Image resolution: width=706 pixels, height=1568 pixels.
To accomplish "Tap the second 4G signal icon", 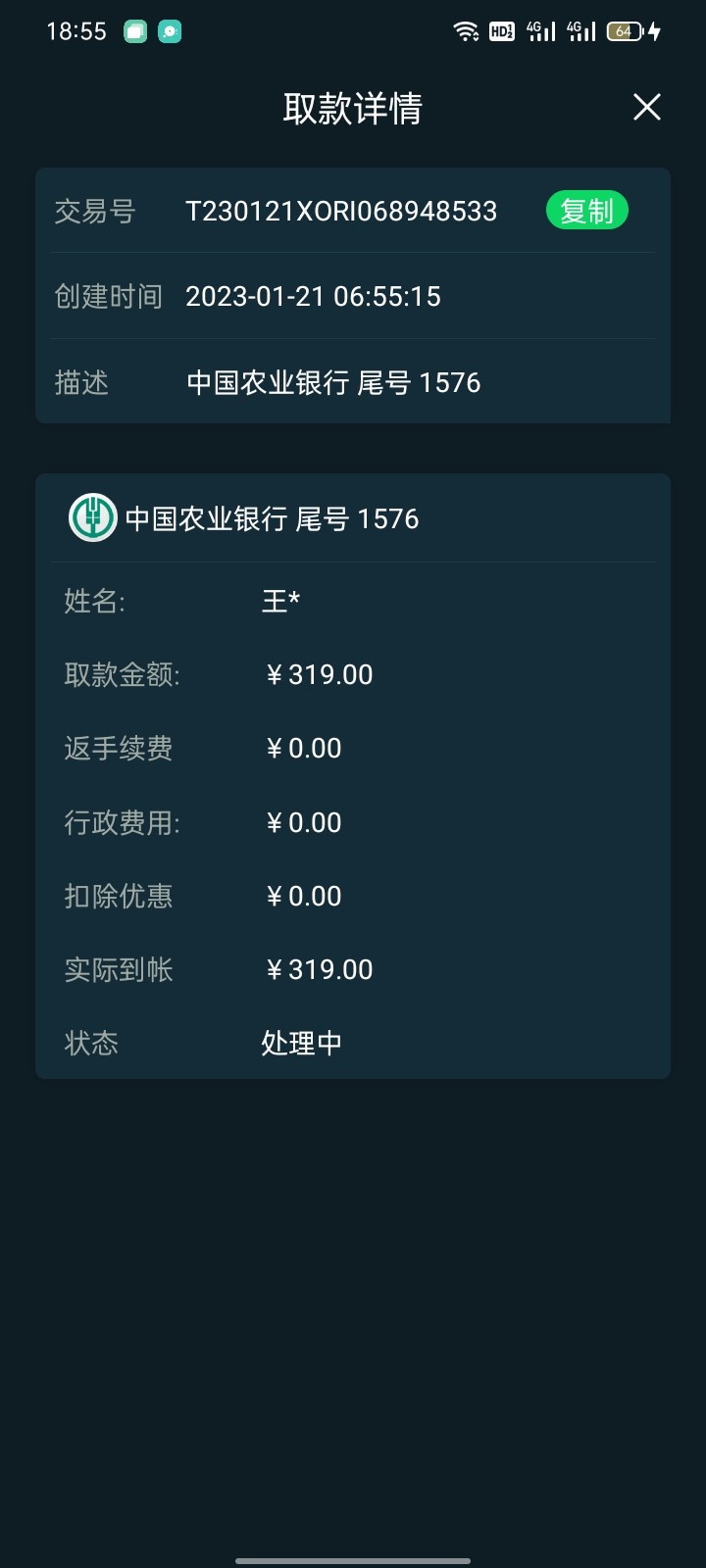I will pyautogui.click(x=580, y=31).
